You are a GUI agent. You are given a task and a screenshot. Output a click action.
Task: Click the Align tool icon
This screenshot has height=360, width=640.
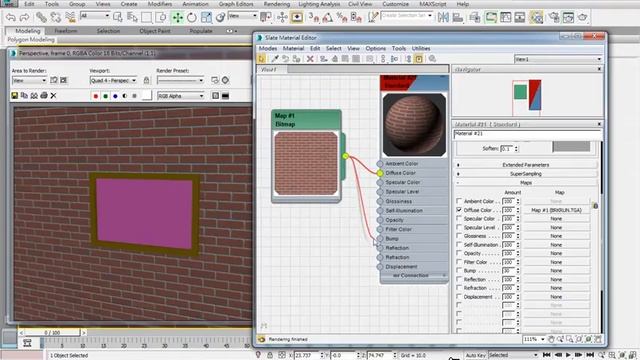coord(458,17)
